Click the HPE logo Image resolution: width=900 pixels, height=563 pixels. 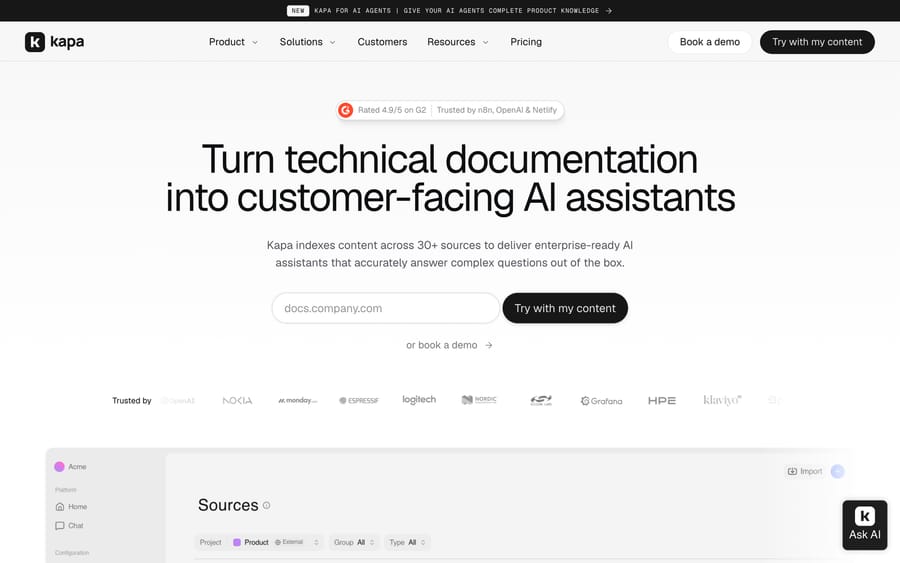coord(662,401)
